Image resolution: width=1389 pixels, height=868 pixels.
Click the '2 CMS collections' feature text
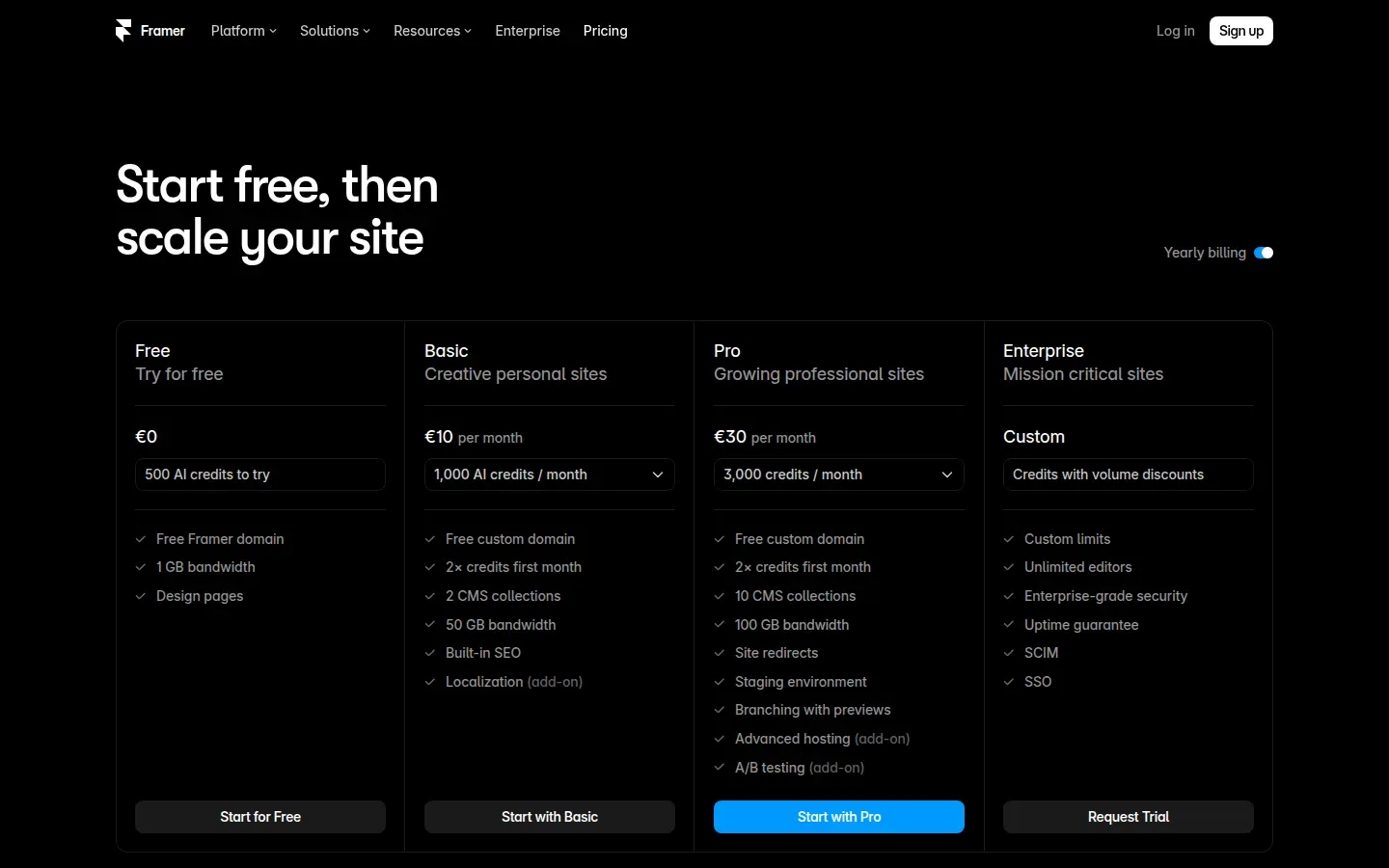[503, 596]
